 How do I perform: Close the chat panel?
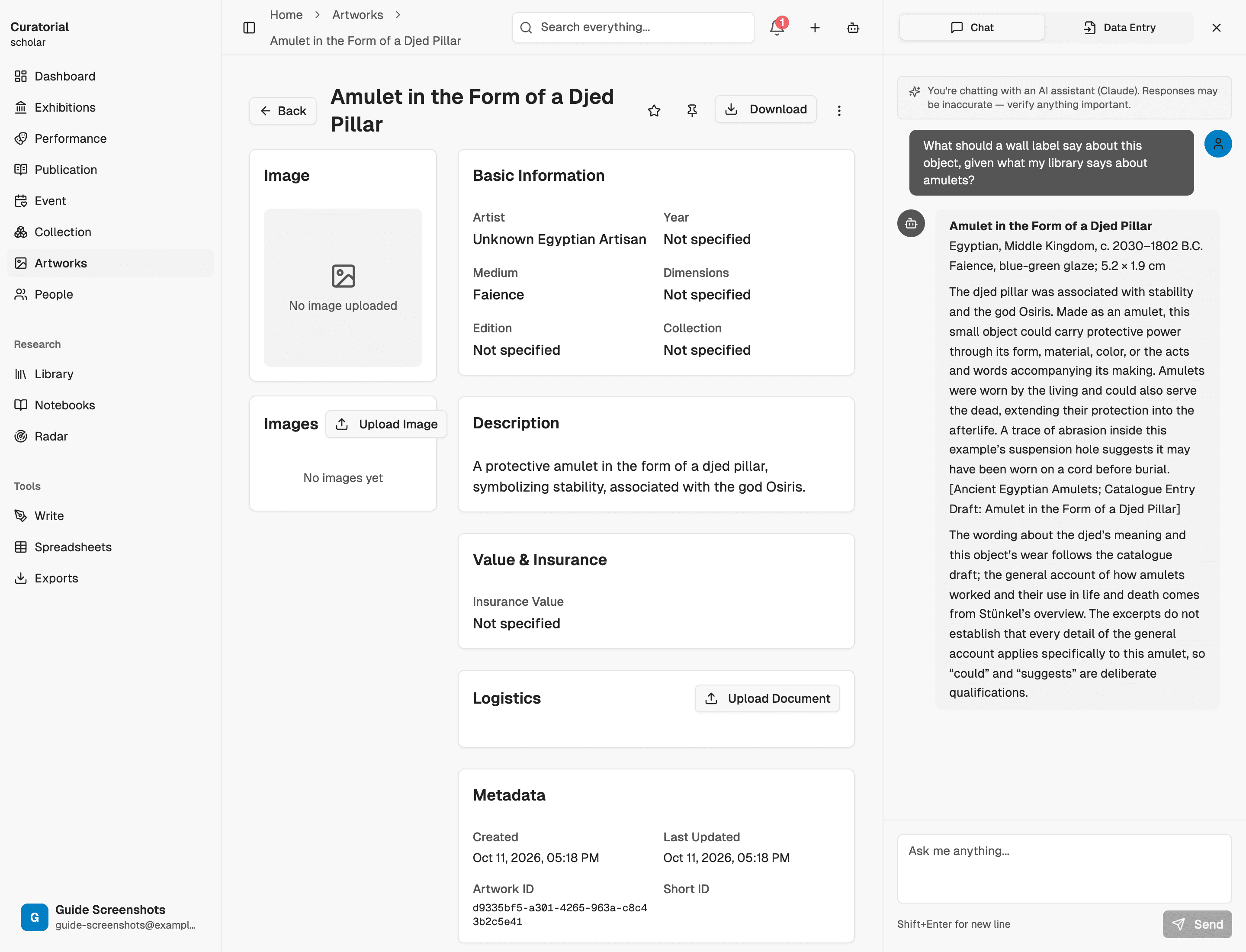(1216, 28)
